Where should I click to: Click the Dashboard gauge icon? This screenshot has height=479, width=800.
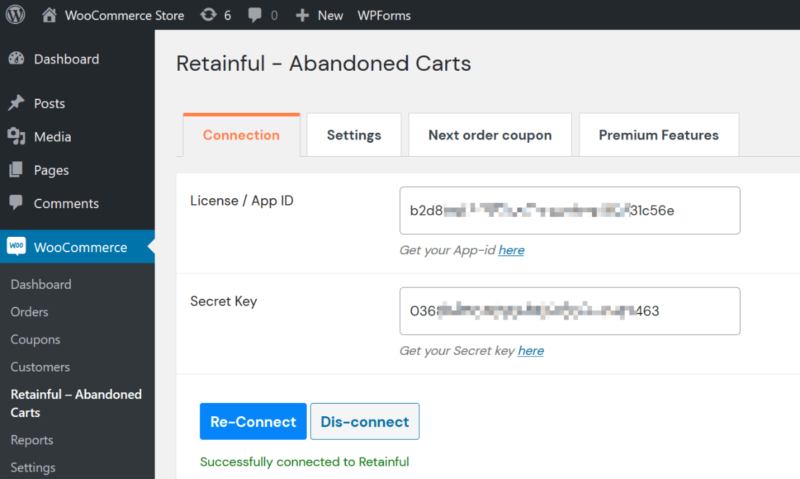(x=16, y=59)
